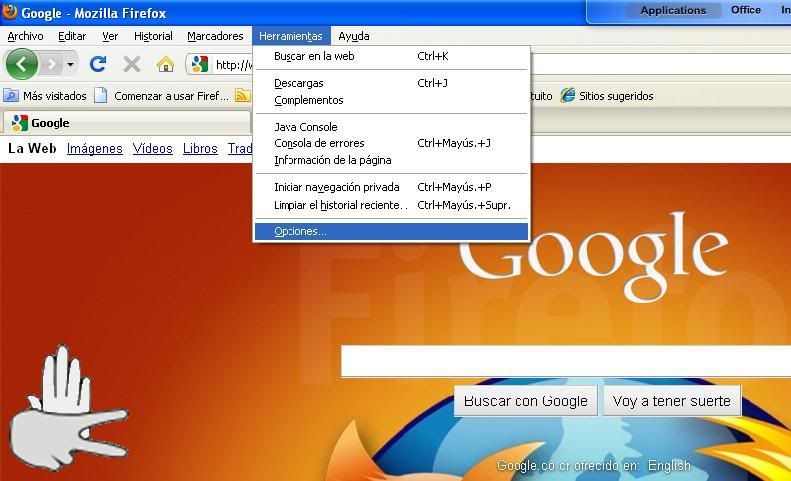791x481 pixels.
Task: Click Applications in the top panel
Action: [673, 10]
